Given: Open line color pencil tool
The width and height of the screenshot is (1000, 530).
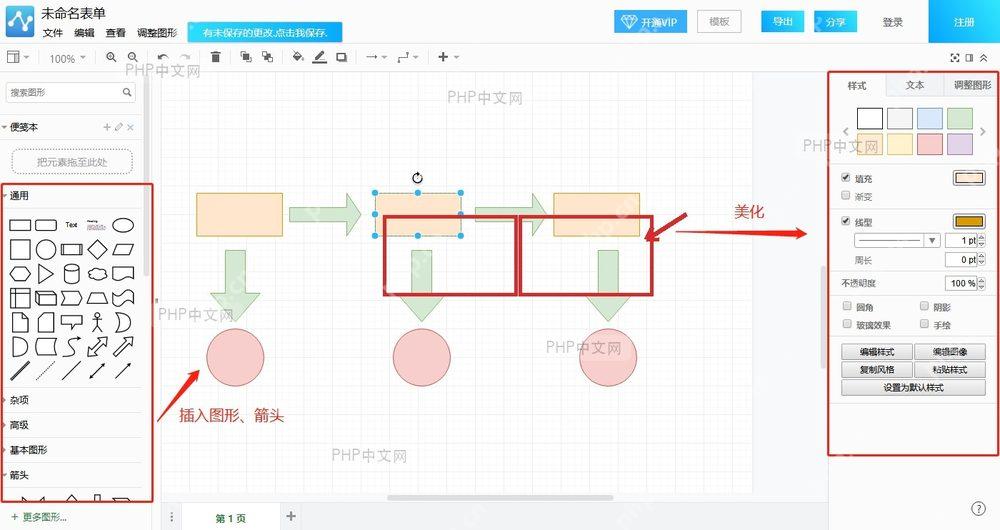Looking at the screenshot, I should pos(320,57).
